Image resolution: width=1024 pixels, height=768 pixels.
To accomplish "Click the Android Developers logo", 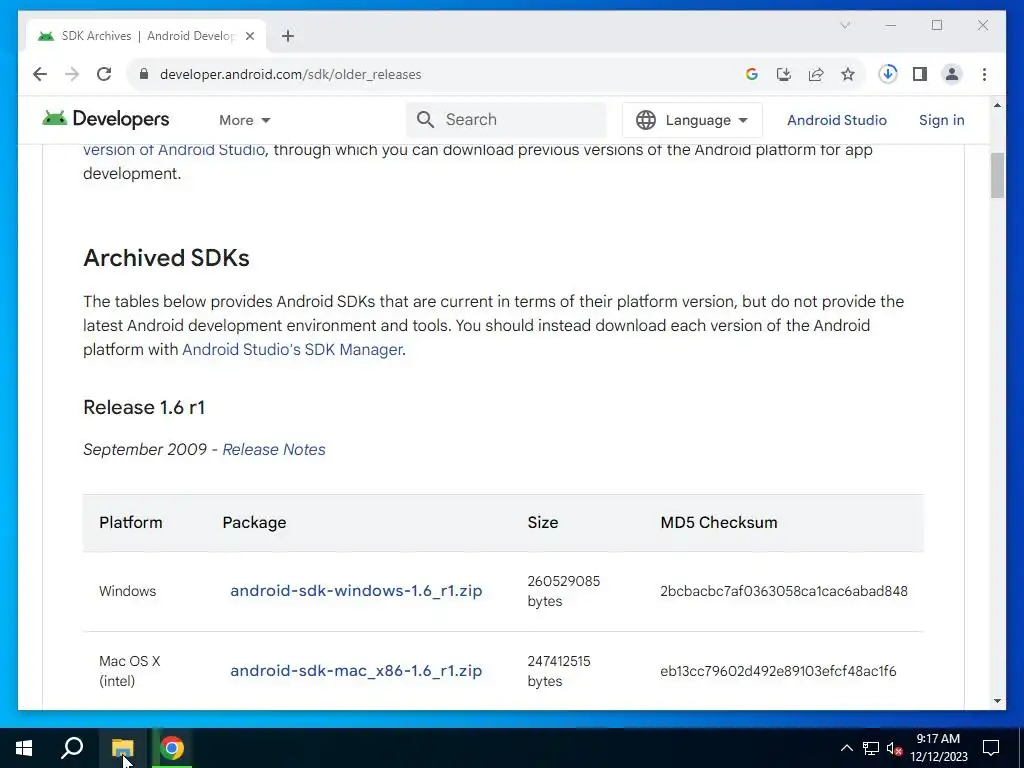I will point(106,119).
